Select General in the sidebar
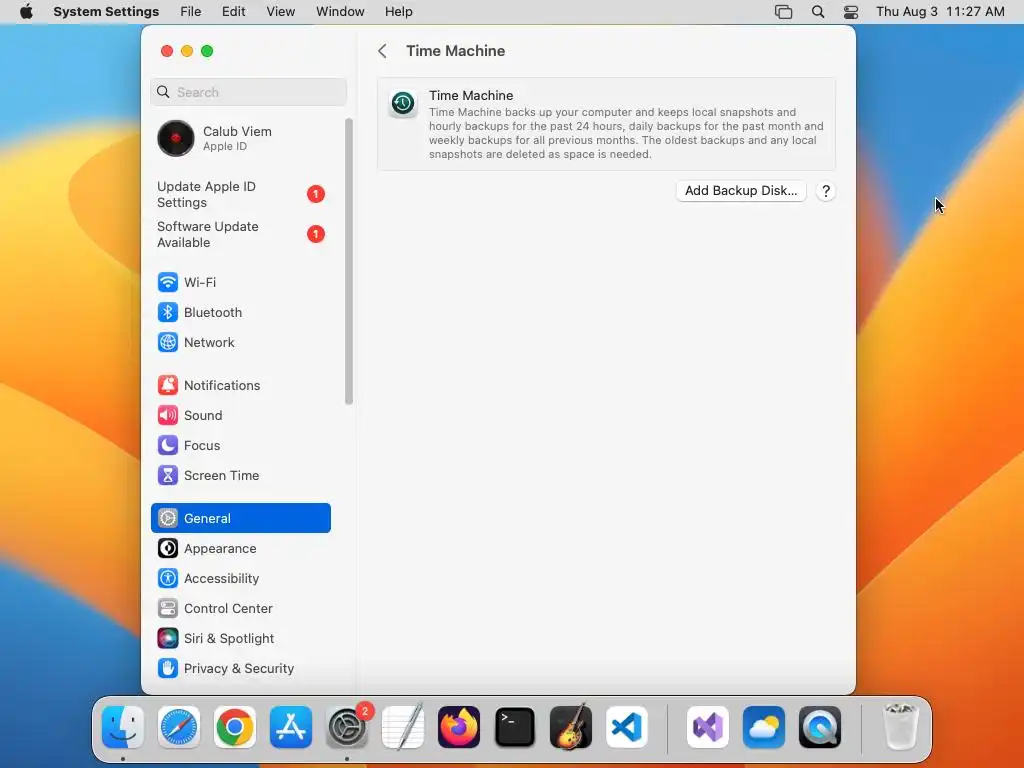Image resolution: width=1024 pixels, height=768 pixels. (240, 518)
